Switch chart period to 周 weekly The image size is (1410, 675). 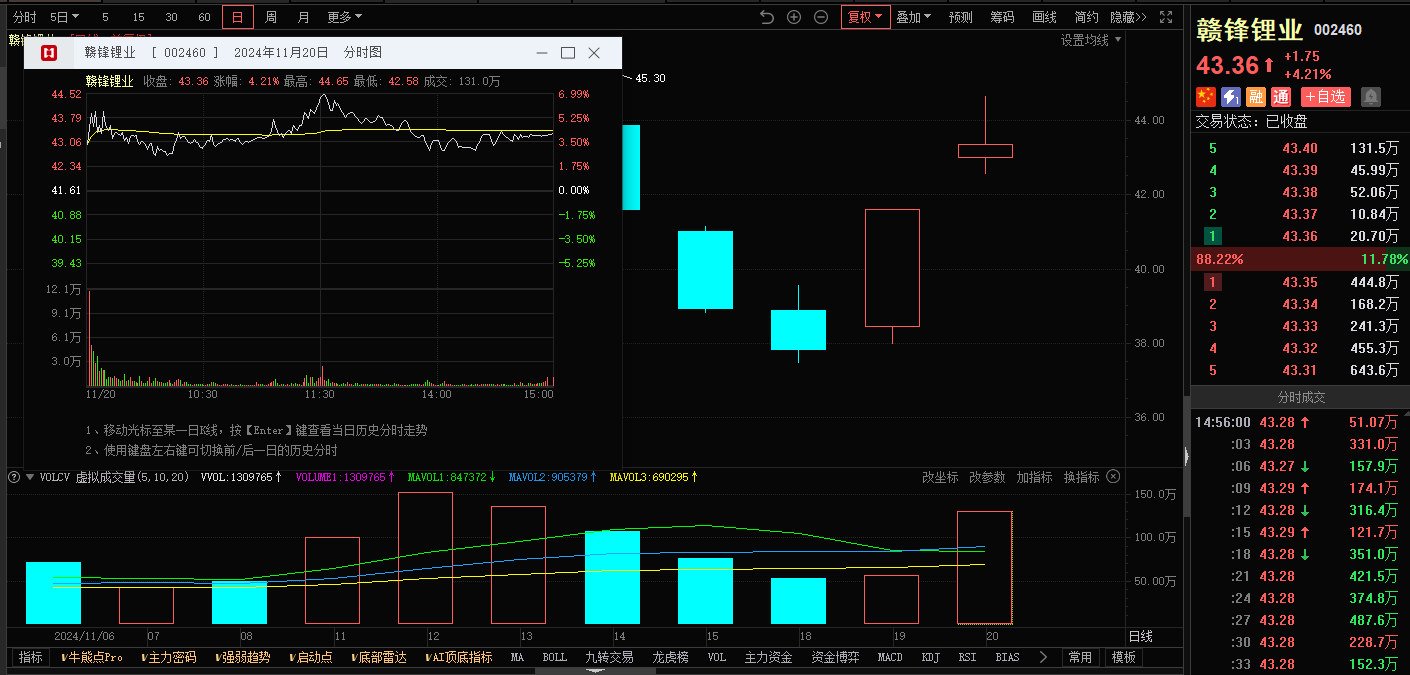pyautogui.click(x=270, y=17)
